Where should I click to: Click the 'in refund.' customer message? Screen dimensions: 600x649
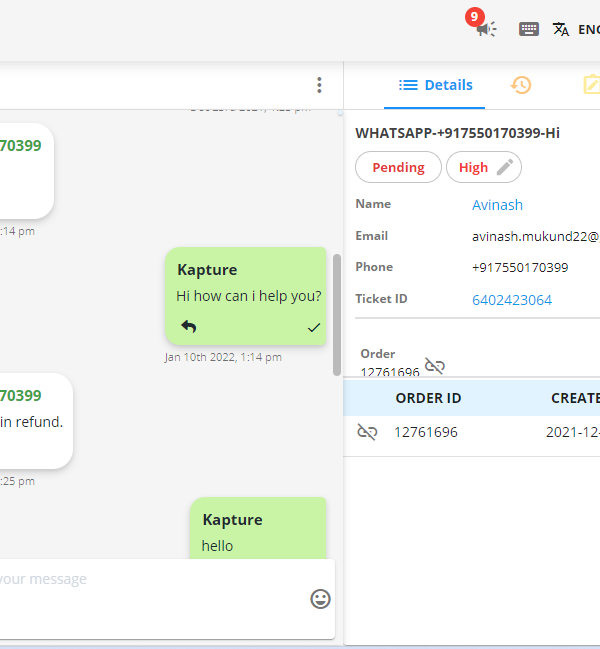(x=31, y=422)
